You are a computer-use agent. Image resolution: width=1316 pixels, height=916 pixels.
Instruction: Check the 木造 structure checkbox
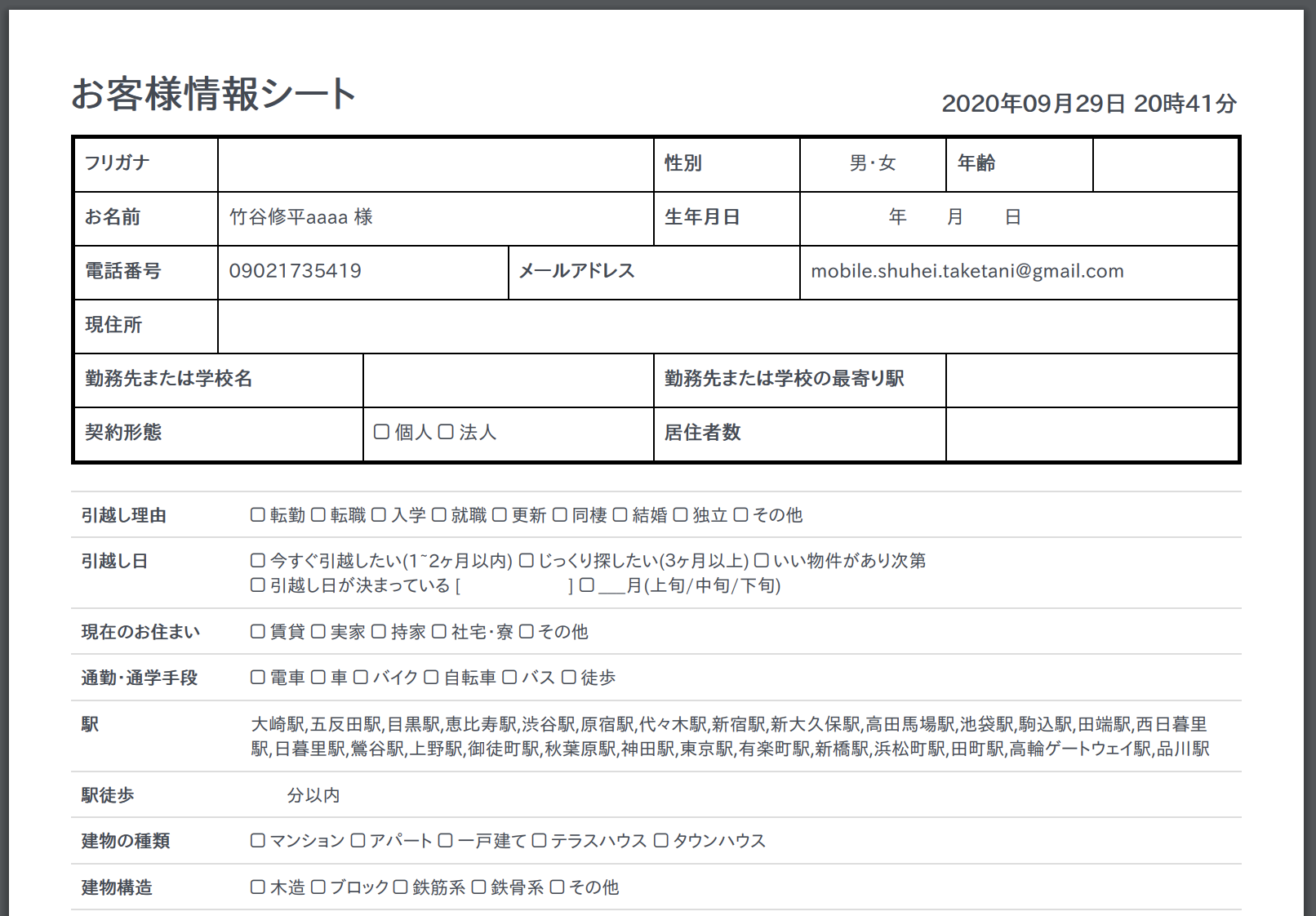tap(258, 887)
